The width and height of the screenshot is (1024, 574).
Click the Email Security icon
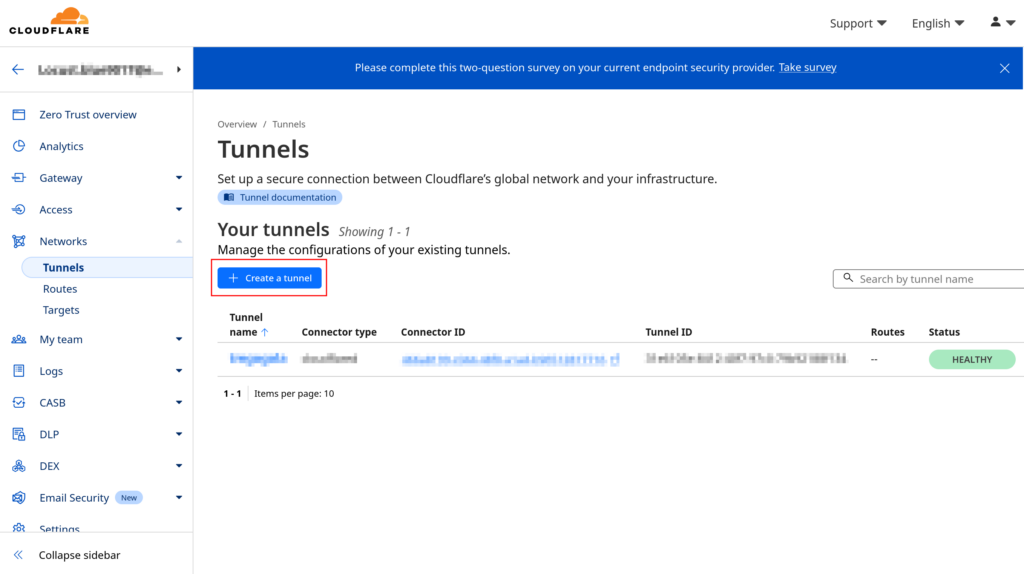pos(19,498)
